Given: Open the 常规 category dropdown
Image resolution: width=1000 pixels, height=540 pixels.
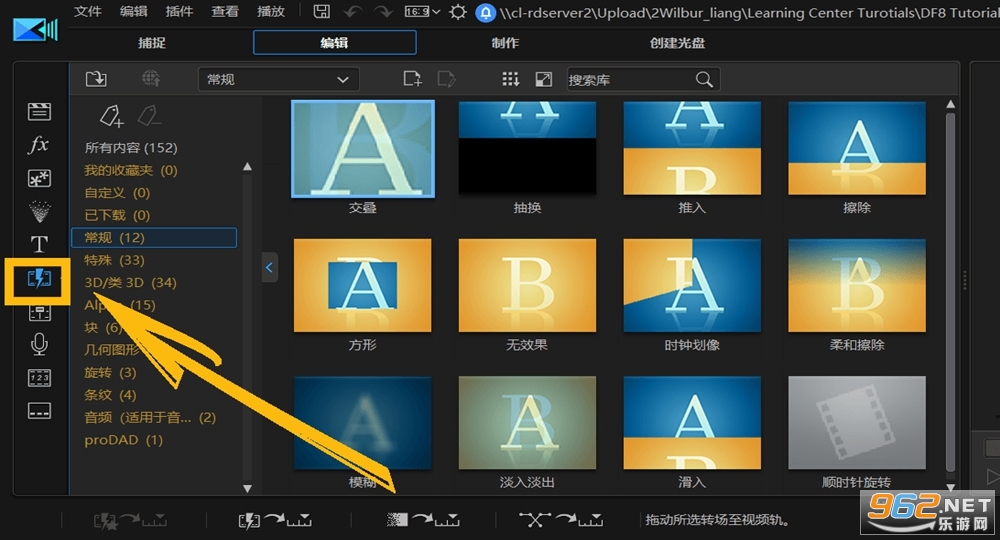Looking at the screenshot, I should pos(279,79).
